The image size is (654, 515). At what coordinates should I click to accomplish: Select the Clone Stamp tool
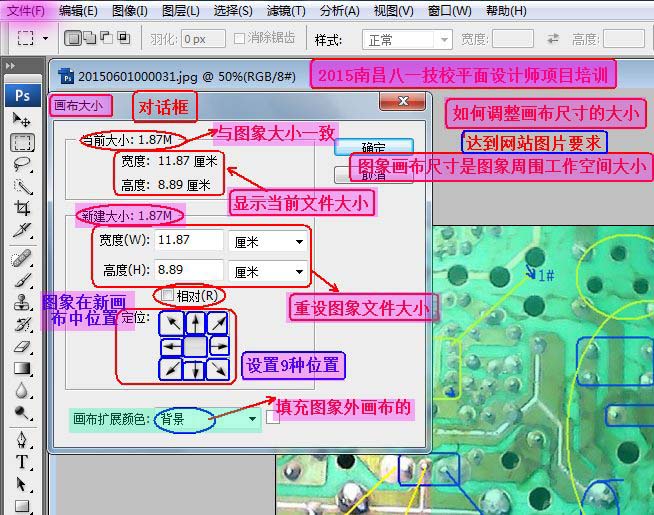pos(21,302)
